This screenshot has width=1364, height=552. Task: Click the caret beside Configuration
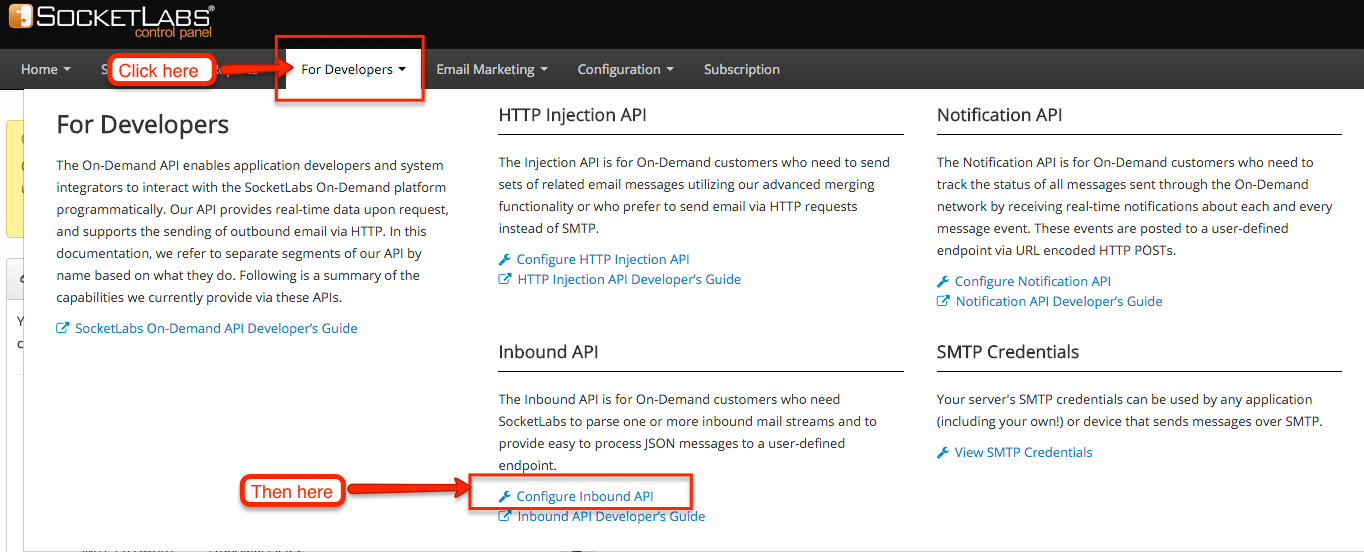(x=670, y=70)
